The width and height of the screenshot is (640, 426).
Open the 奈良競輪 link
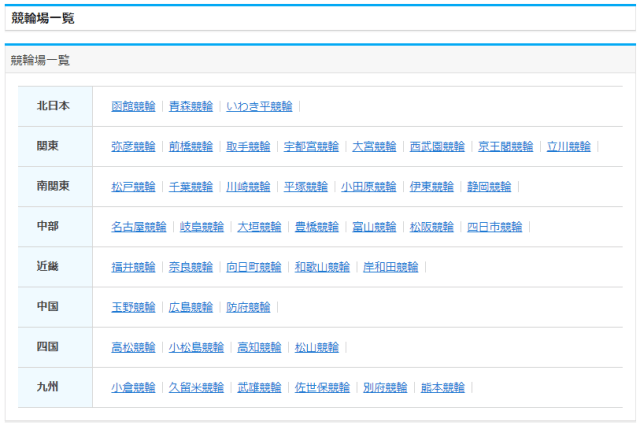[191, 267]
